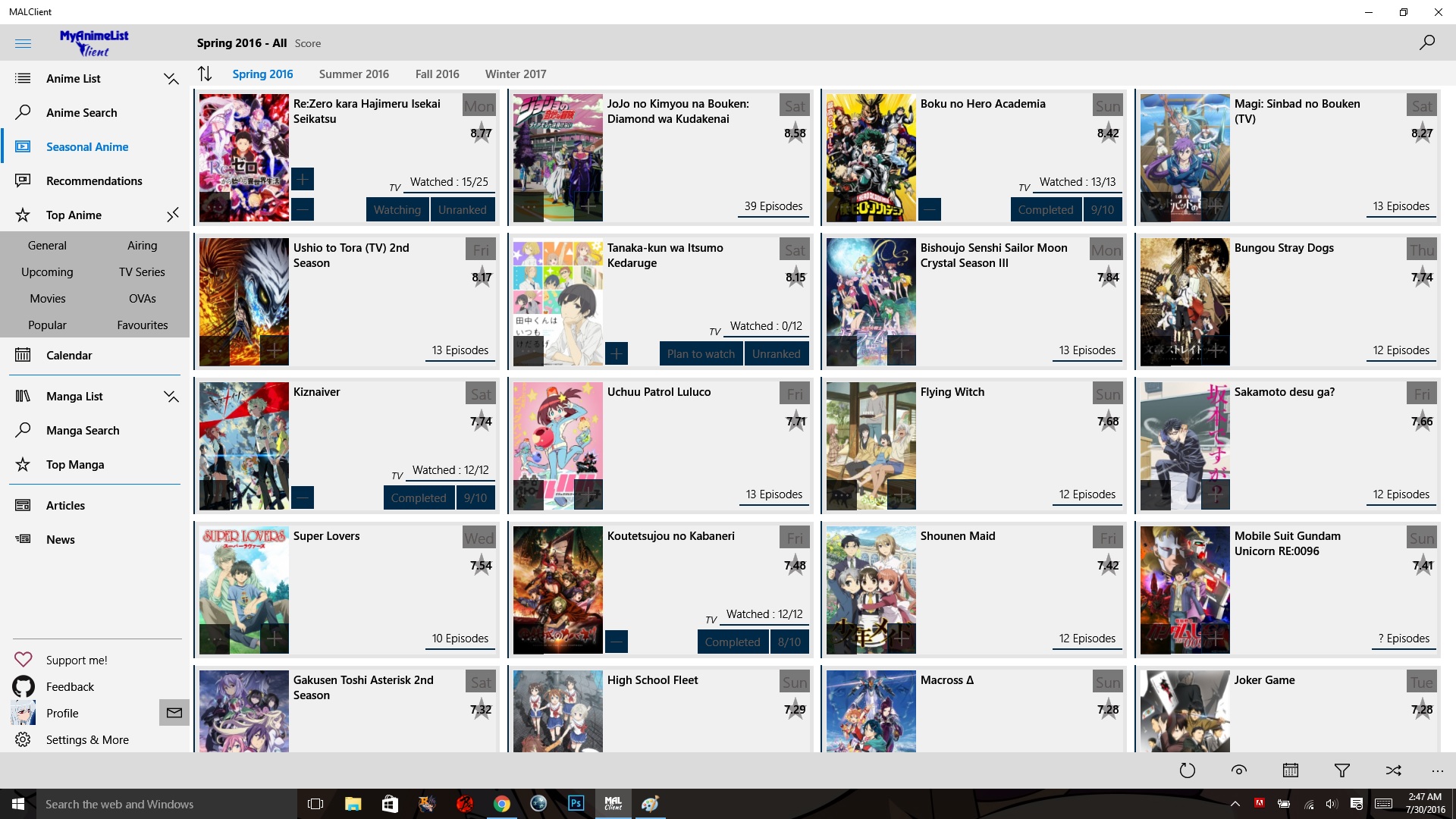Viewport: 1456px width, 819px height.
Task: Click the shuffle/random icon in bottom bar
Action: [x=1393, y=770]
